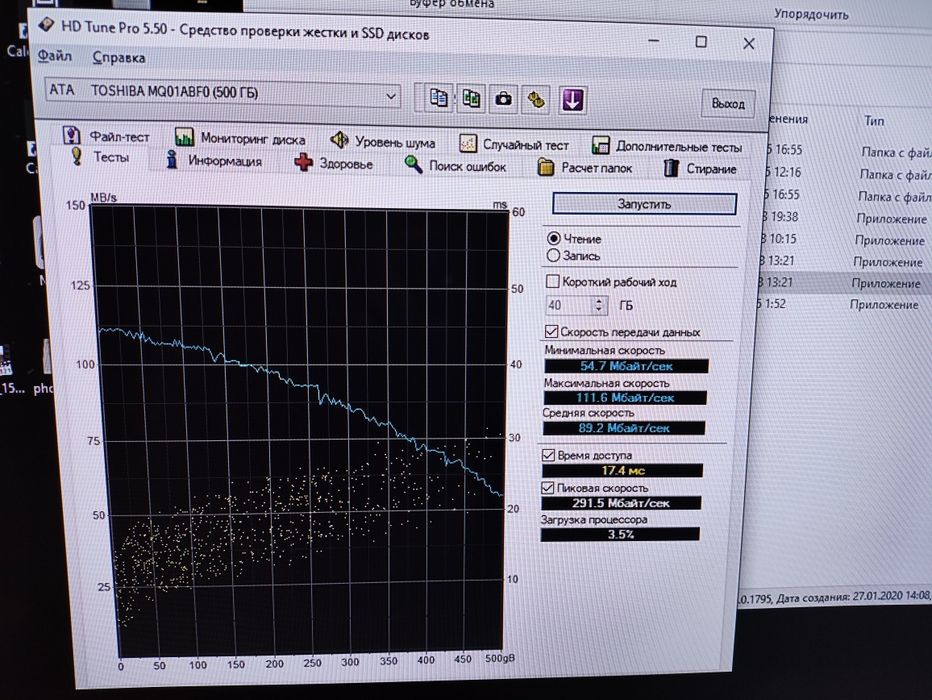Open the Файл menu
Viewport: 932px width, 700px height.
coord(54,58)
